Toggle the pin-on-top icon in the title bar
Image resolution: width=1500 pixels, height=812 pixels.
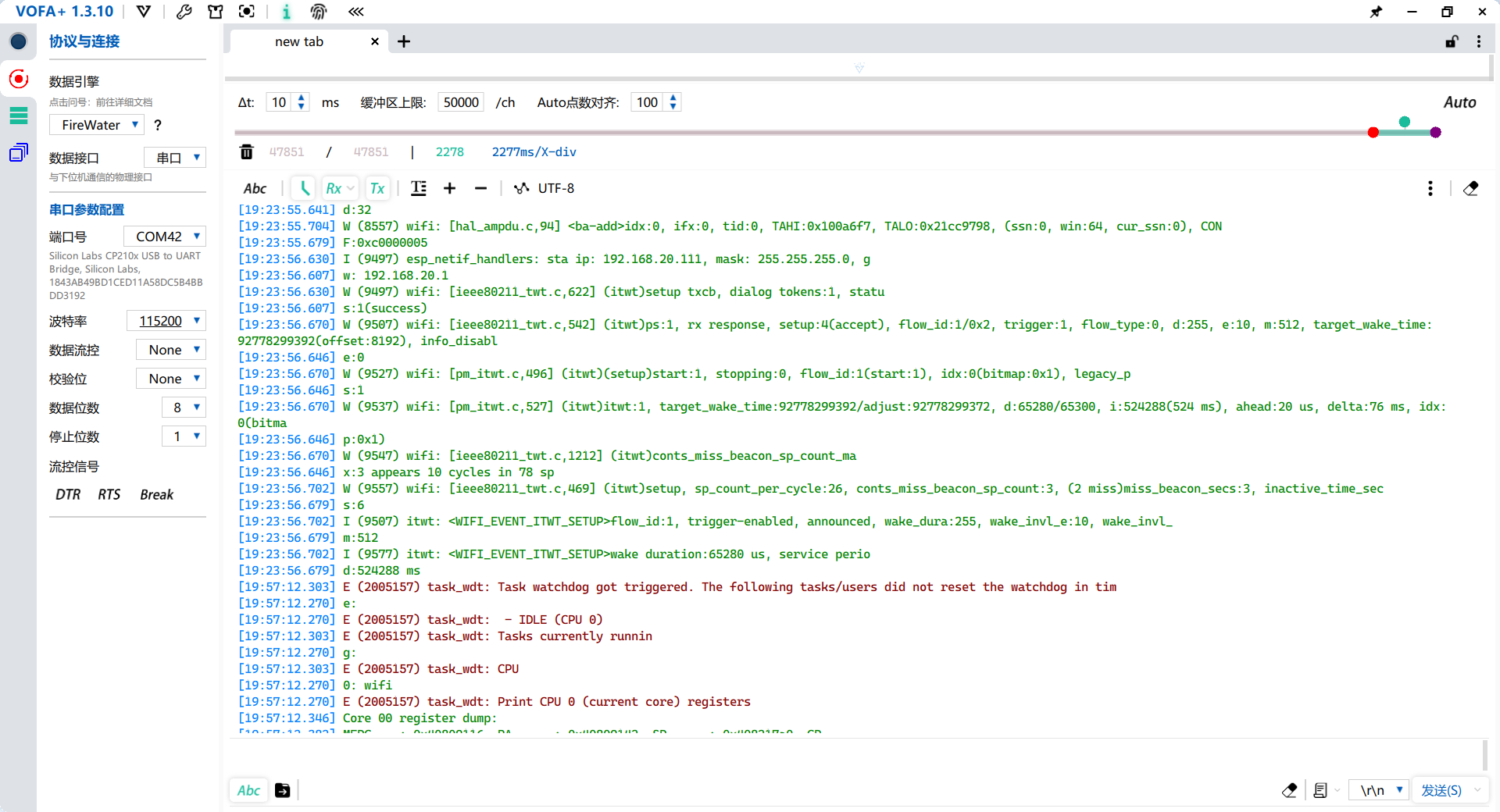[1376, 12]
